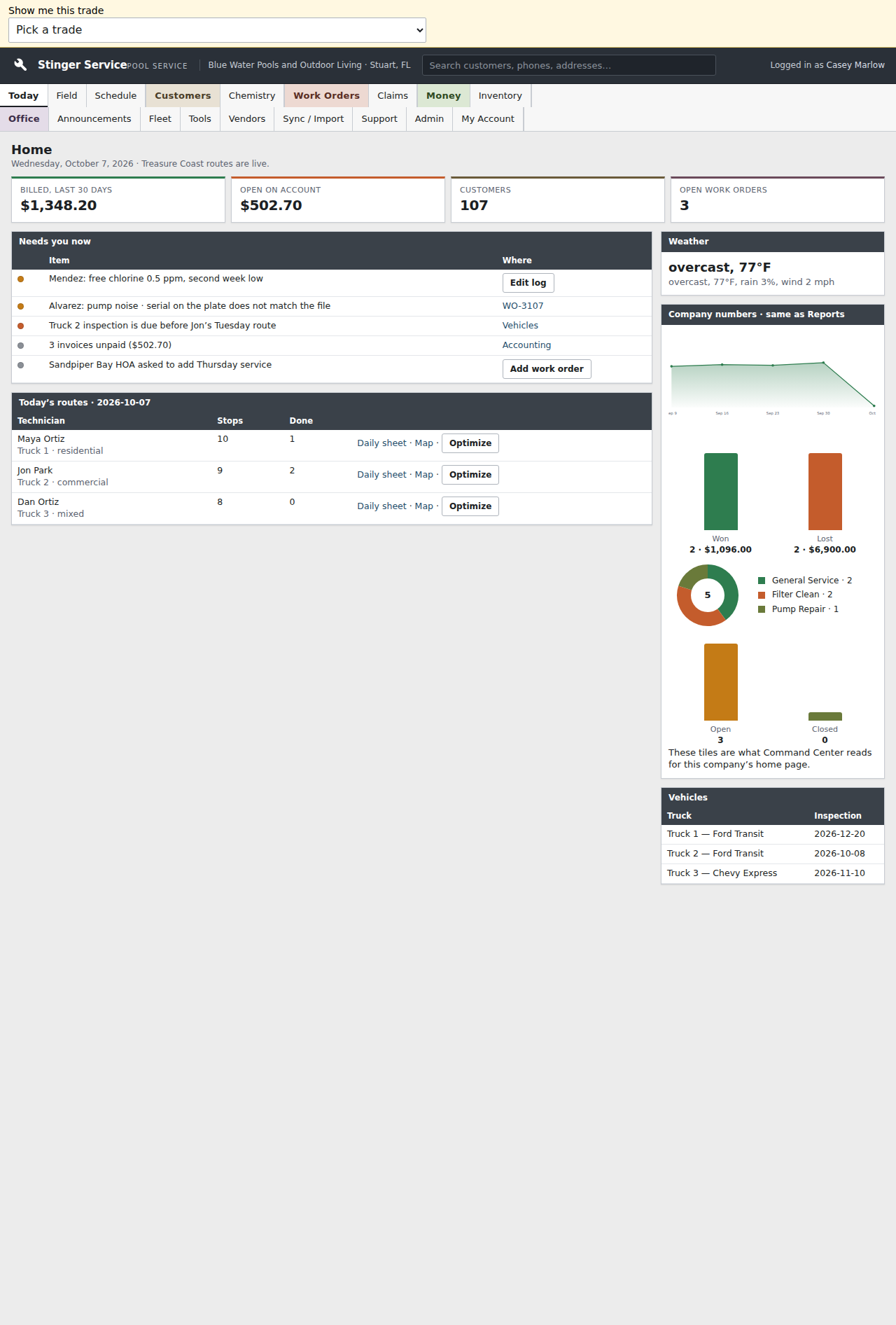The width and height of the screenshot is (896, 1325).
Task: Click Filter Clean legend swatch
Action: [762, 595]
